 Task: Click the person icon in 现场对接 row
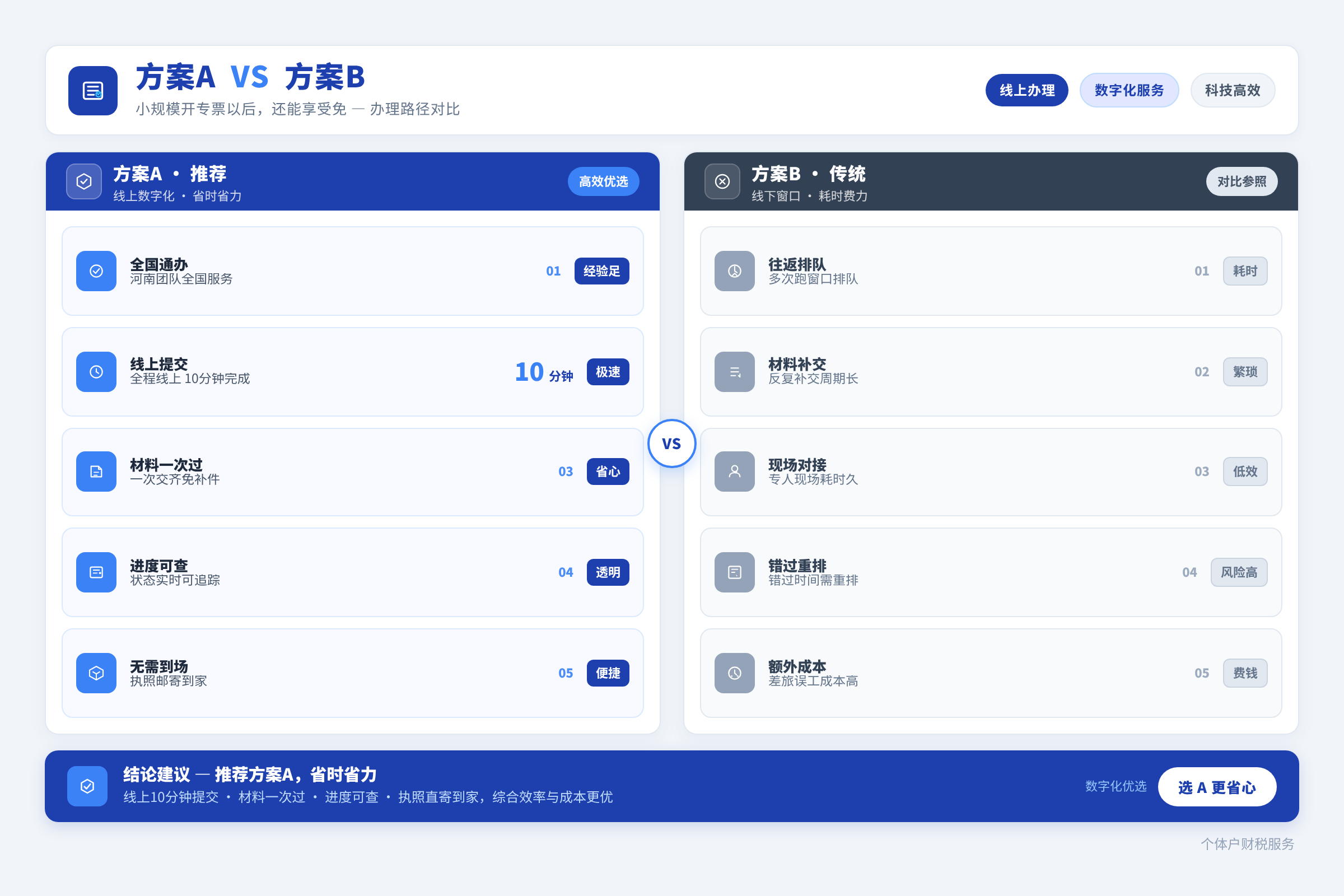[734, 472]
